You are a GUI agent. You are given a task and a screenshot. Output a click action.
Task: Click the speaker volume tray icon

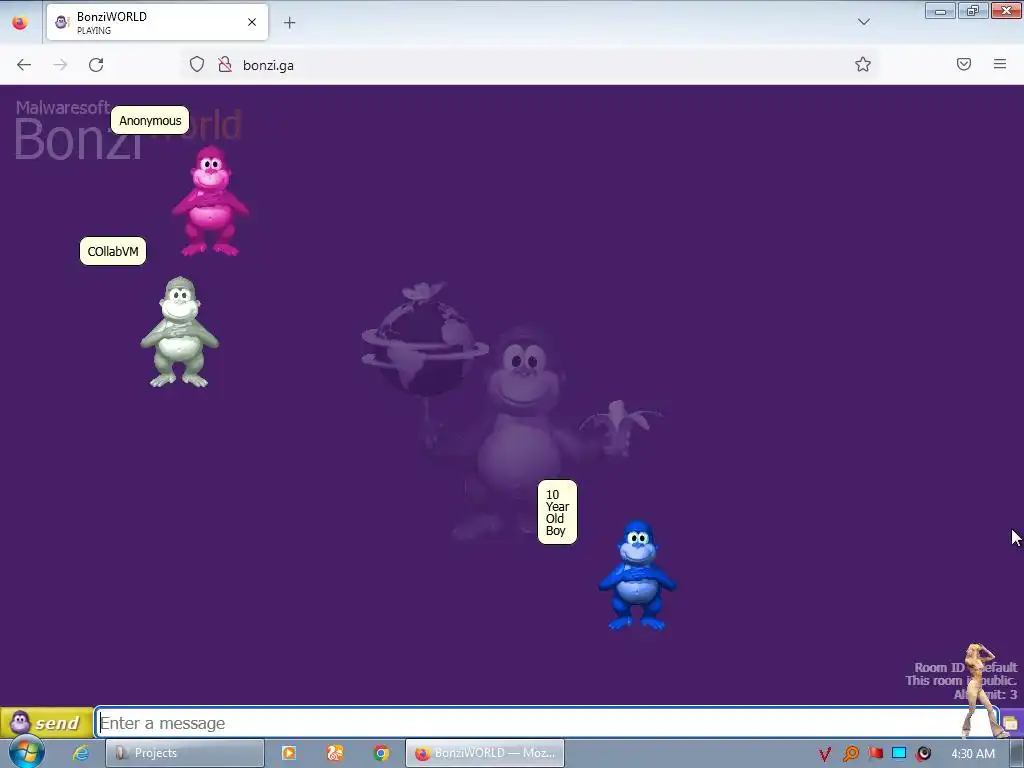(923, 754)
